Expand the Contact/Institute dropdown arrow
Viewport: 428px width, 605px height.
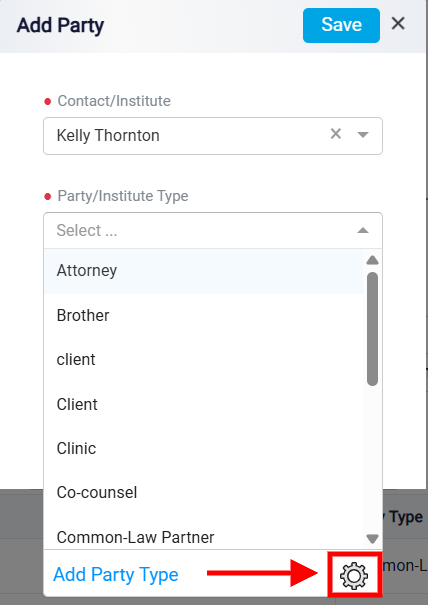363,135
